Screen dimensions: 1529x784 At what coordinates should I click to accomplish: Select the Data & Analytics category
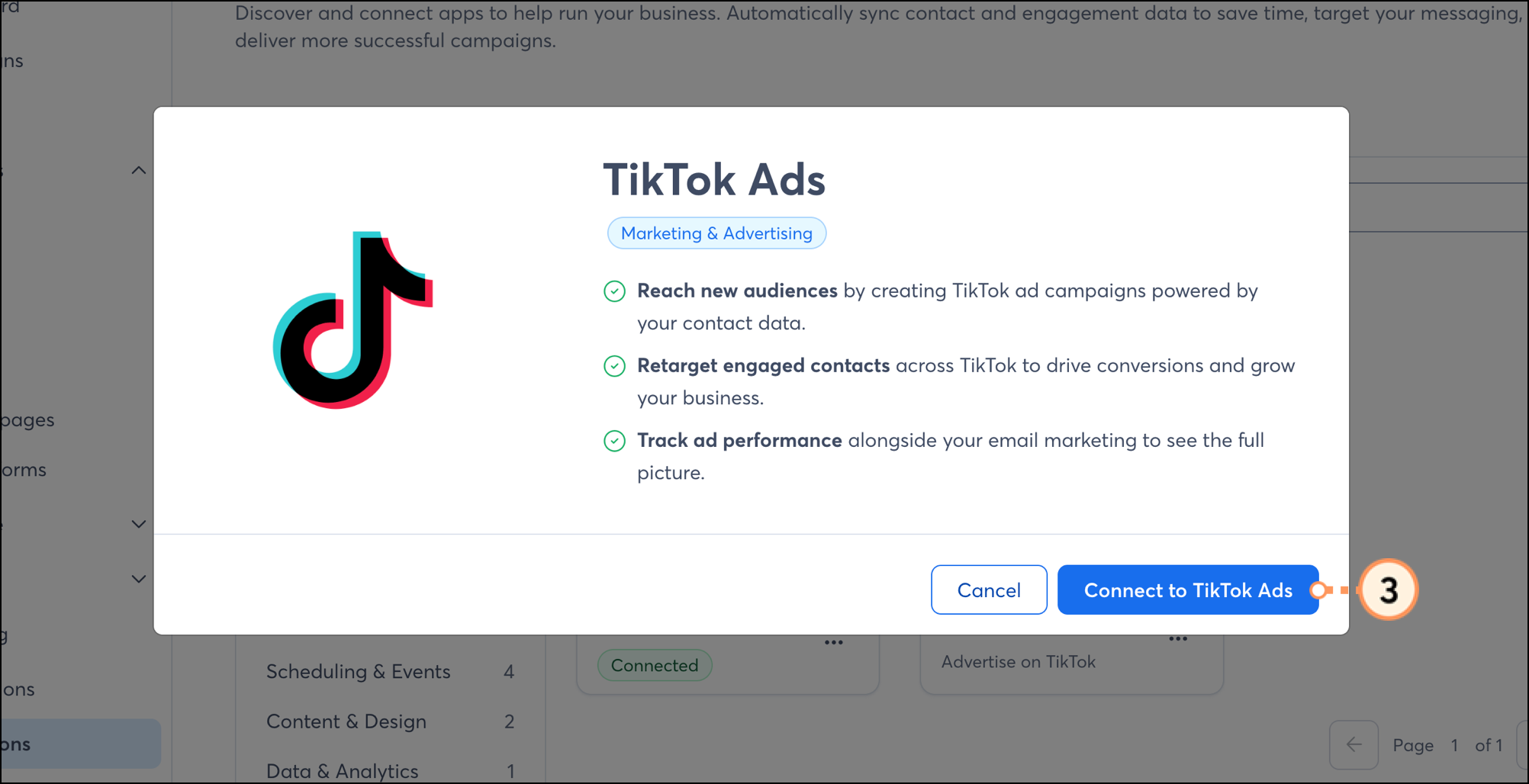(342, 771)
